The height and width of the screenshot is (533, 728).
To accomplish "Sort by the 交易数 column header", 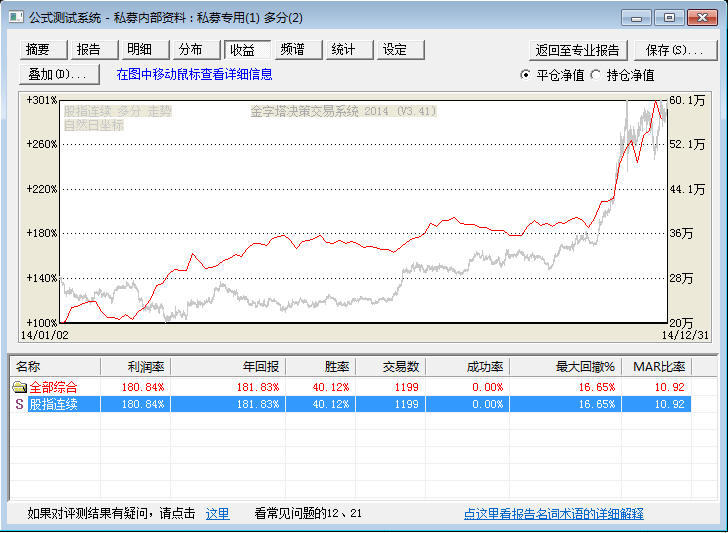I will (x=391, y=367).
